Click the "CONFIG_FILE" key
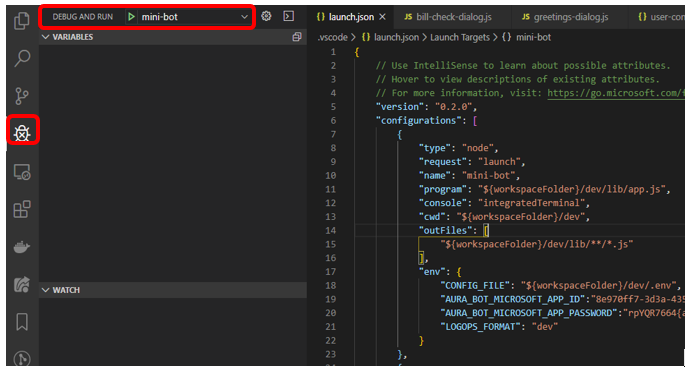Screen dimensions: 690x371 point(475,285)
